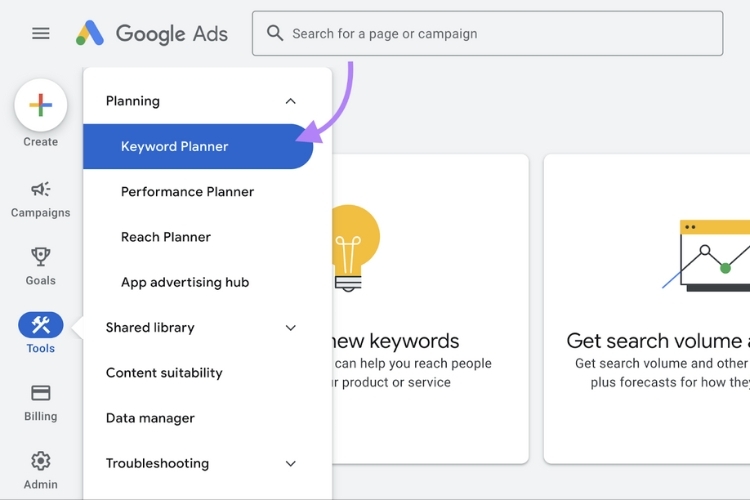The height and width of the screenshot is (500, 750).
Task: Select Keyword Planner in the menu
Action: pyautogui.click(x=175, y=147)
